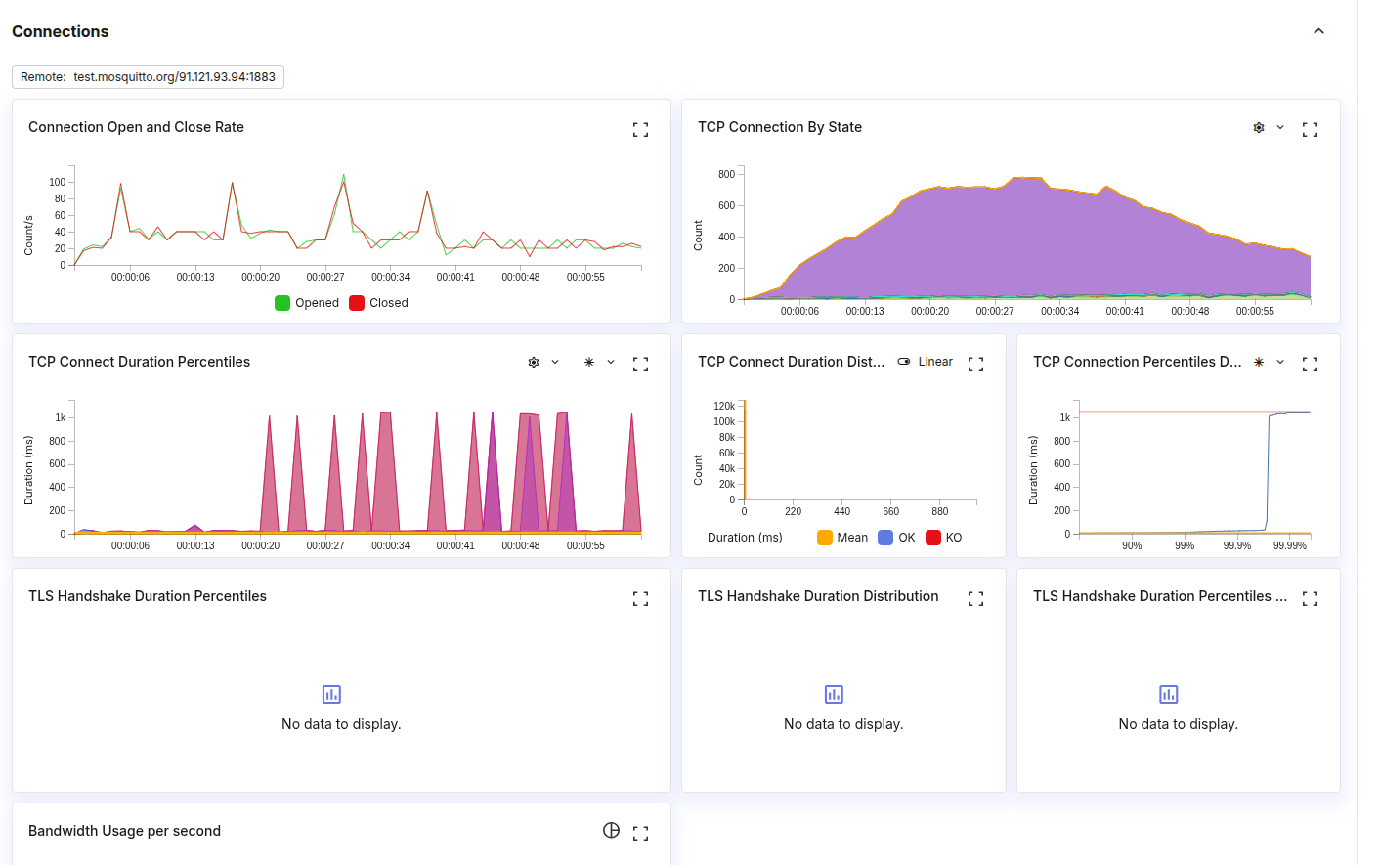The image size is (1380, 868).
Task: Open the flower icon dropdown on TCP Connection By State
Action: coord(1269,128)
